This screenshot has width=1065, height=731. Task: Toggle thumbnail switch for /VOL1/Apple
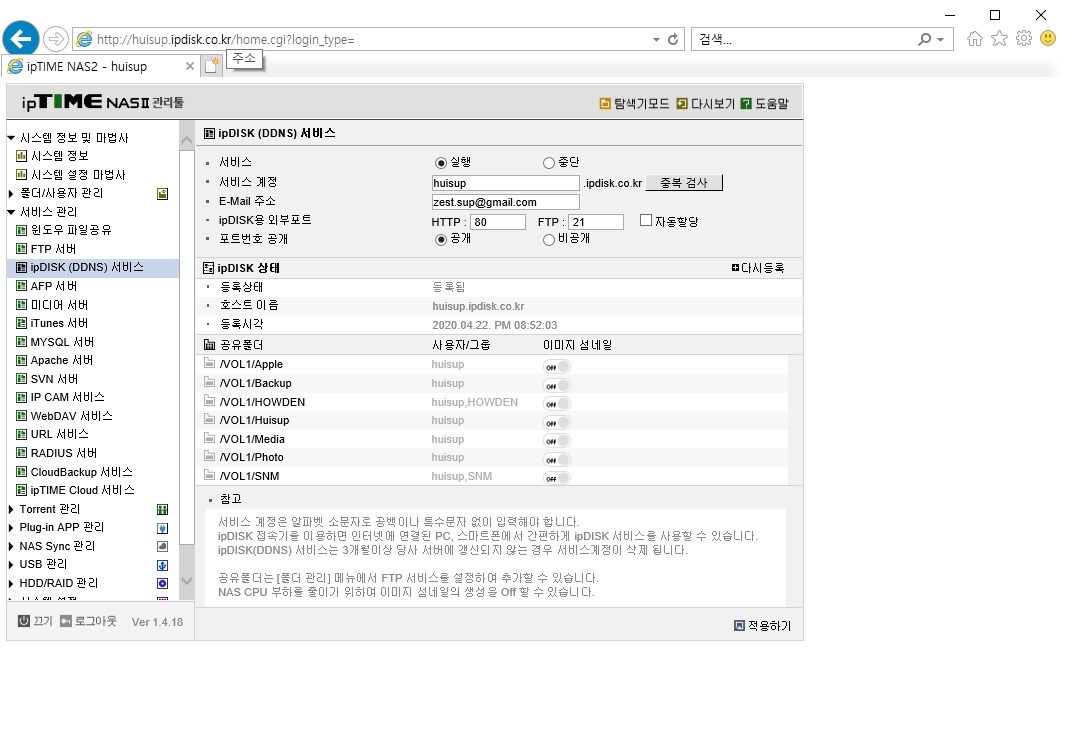(x=557, y=367)
